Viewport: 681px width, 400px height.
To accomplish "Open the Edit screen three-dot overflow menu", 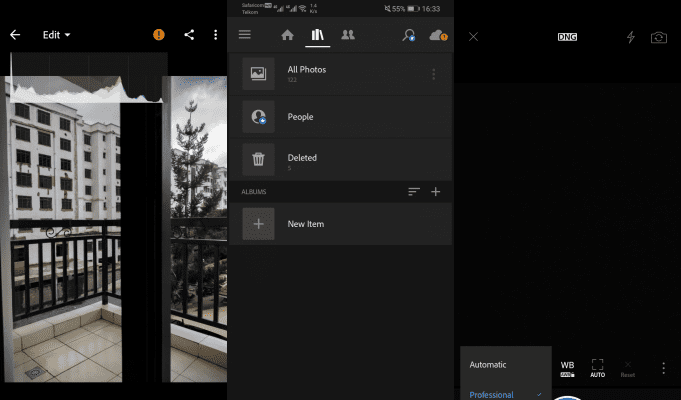I will click(x=215, y=35).
